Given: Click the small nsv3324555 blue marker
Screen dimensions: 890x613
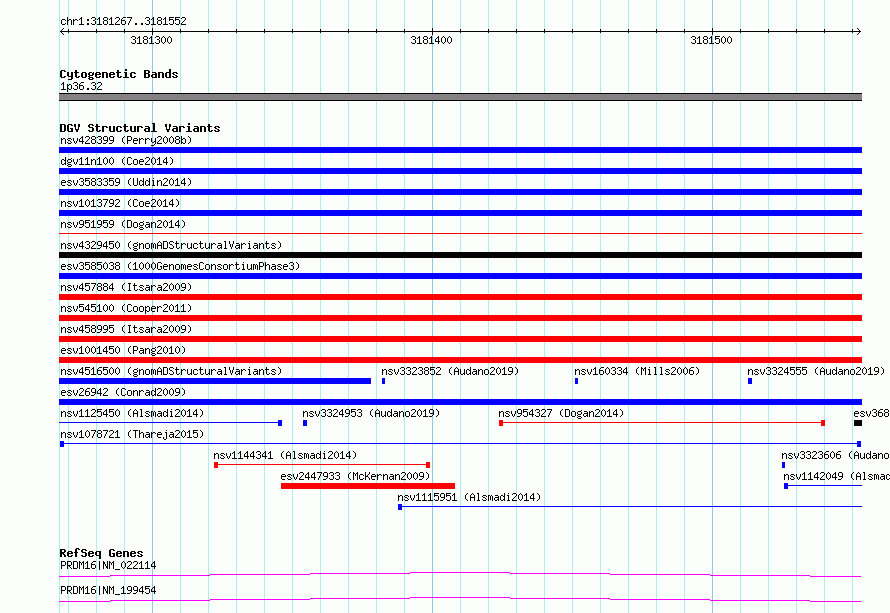Looking at the screenshot, I should coord(750,381).
